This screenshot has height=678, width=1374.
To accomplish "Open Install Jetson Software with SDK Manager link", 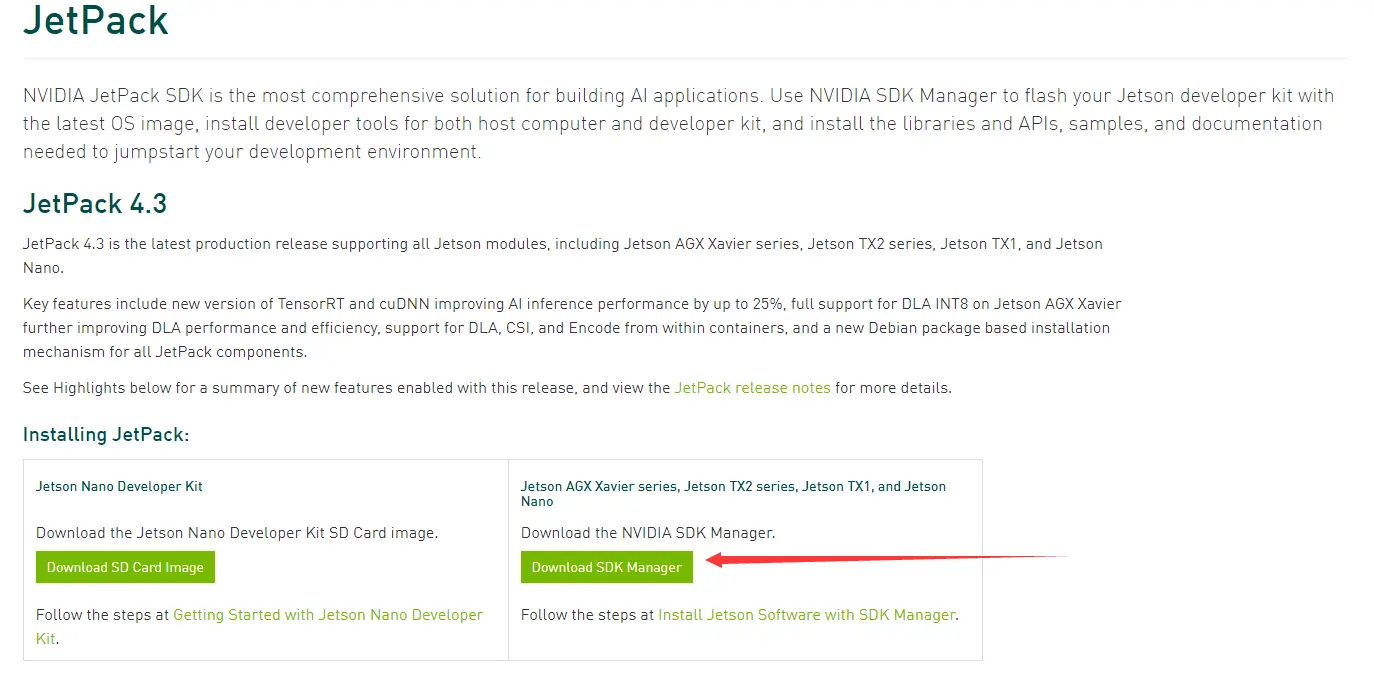I will pyautogui.click(x=806, y=615).
